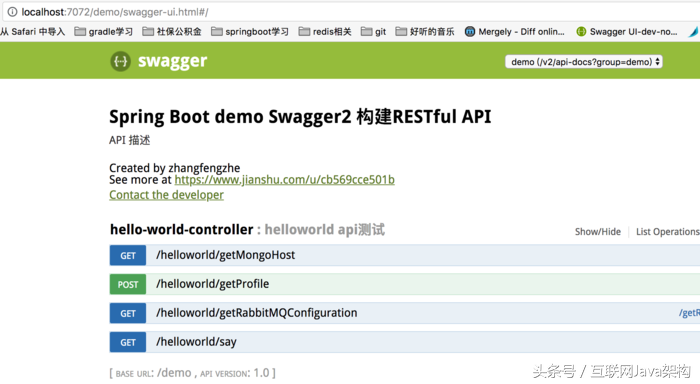700x384 pixels.
Task: Click the site info icon in address bar
Action: coord(12,12)
